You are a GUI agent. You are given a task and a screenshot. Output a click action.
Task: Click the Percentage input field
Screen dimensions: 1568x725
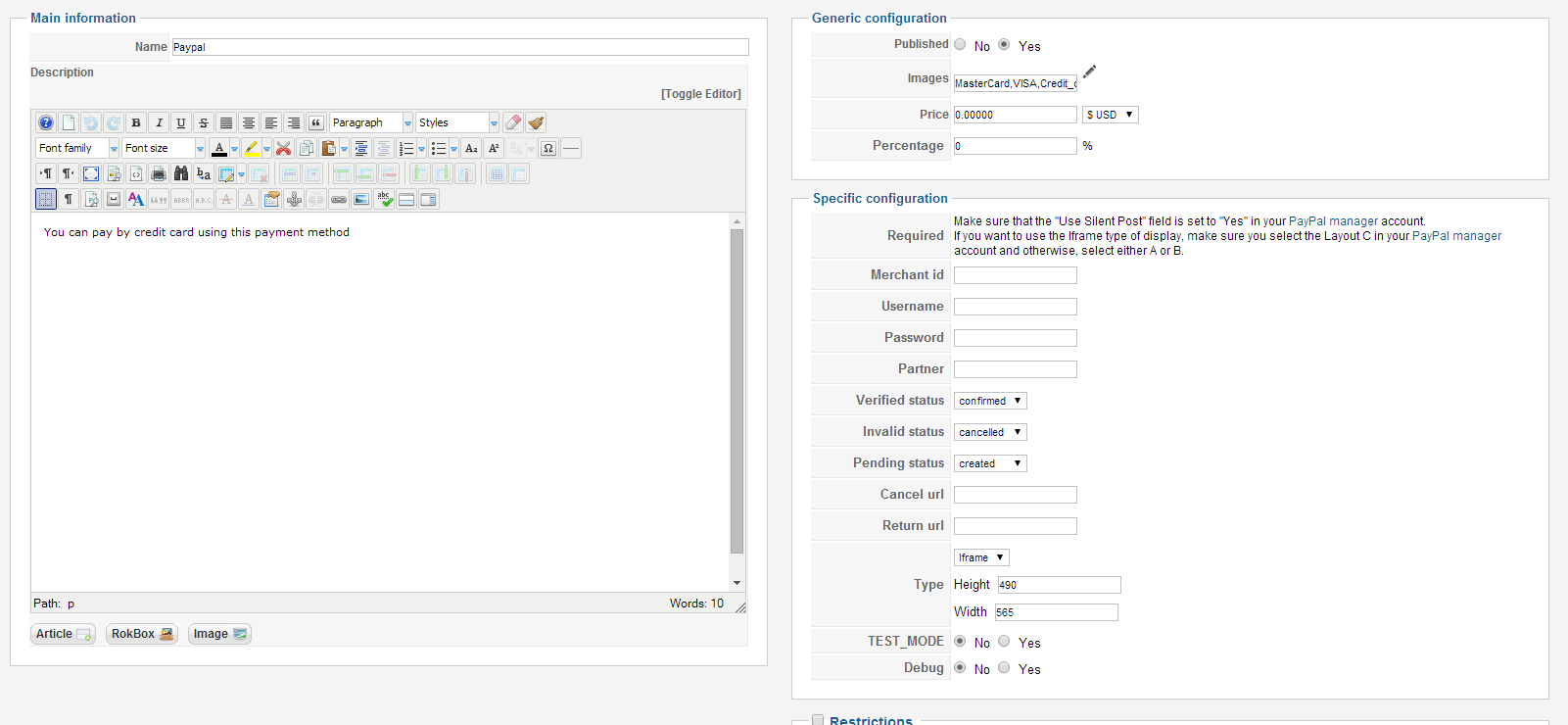(1016, 146)
